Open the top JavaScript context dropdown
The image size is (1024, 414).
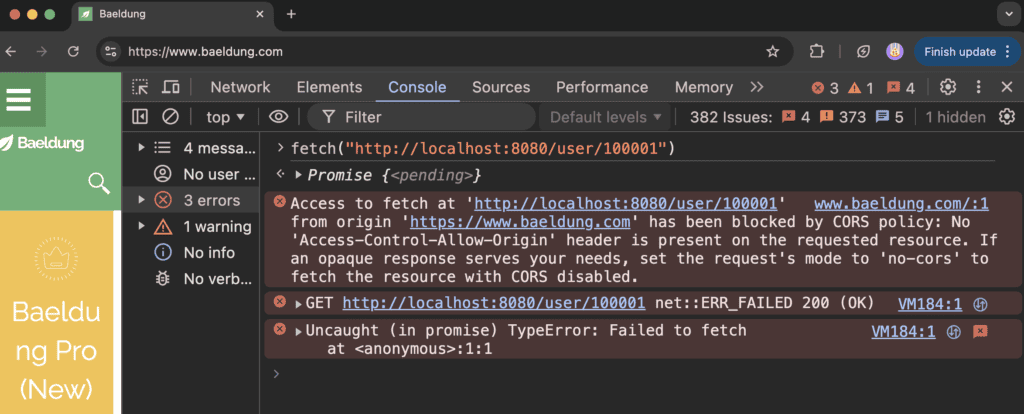coord(225,117)
